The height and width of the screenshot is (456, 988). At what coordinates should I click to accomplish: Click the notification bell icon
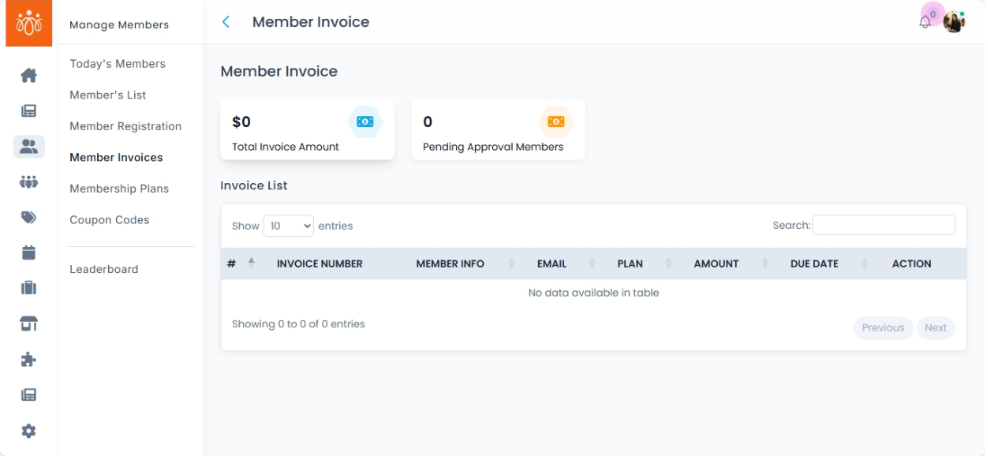click(925, 22)
